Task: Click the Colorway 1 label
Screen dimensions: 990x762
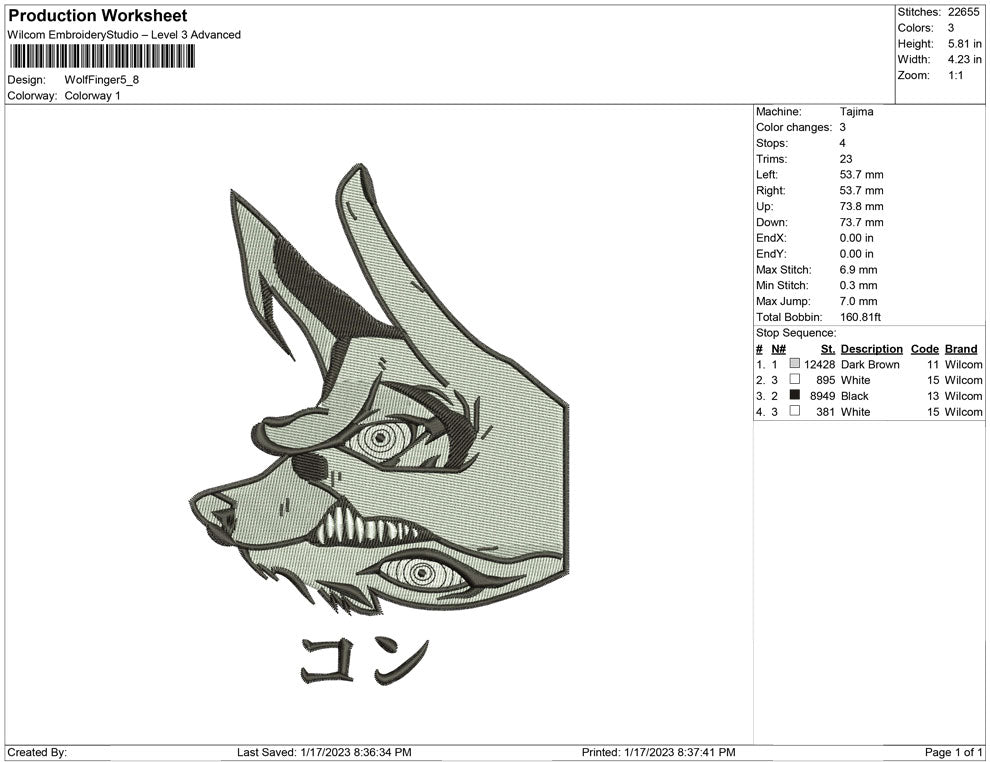Action: click(x=92, y=96)
